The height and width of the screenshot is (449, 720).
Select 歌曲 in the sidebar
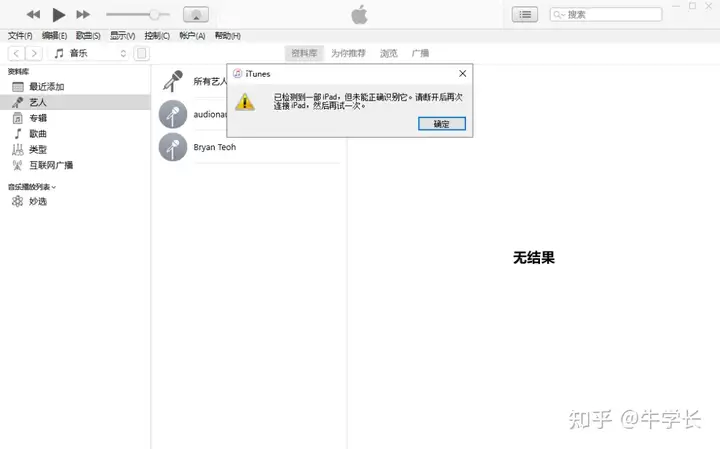tap(75, 134)
